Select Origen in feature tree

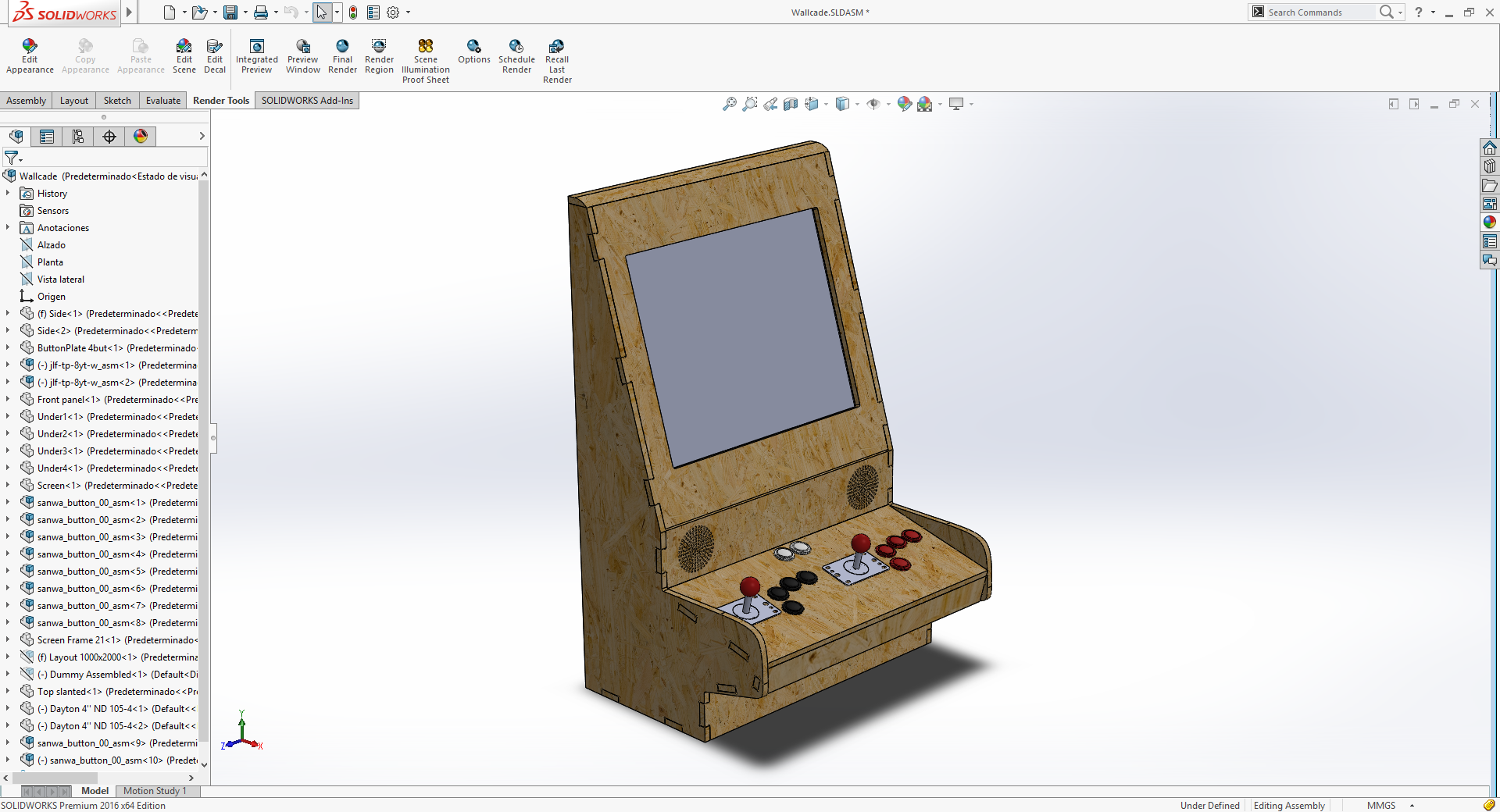click(x=52, y=296)
